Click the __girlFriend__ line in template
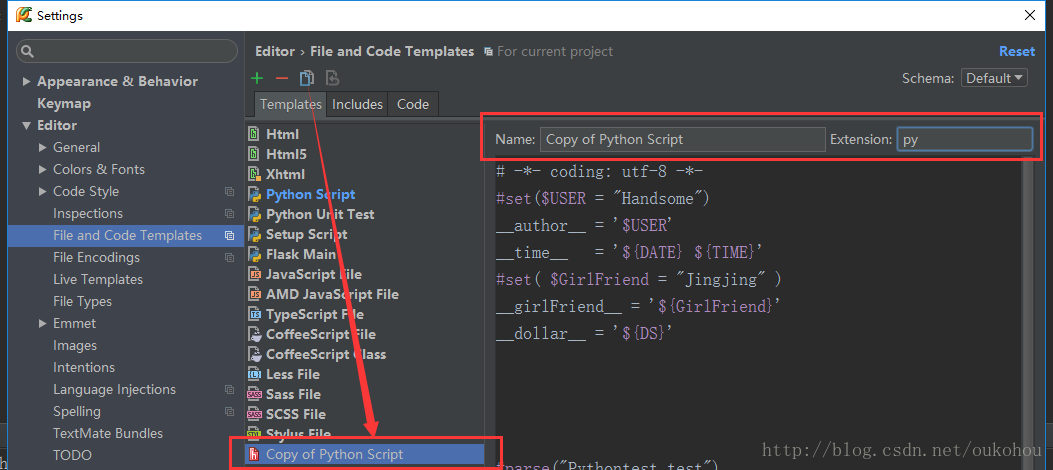Viewport: 1053px width, 470px height. (639, 306)
